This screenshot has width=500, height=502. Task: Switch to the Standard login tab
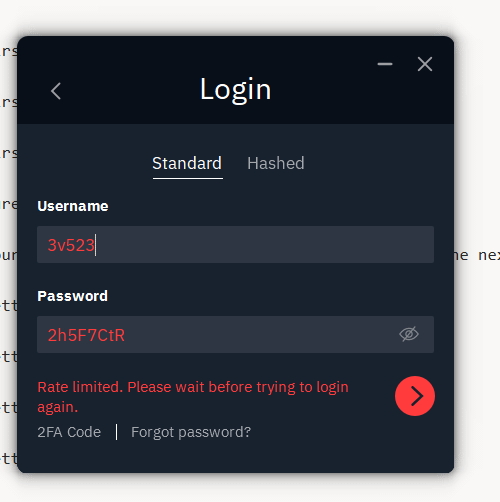[x=187, y=163]
